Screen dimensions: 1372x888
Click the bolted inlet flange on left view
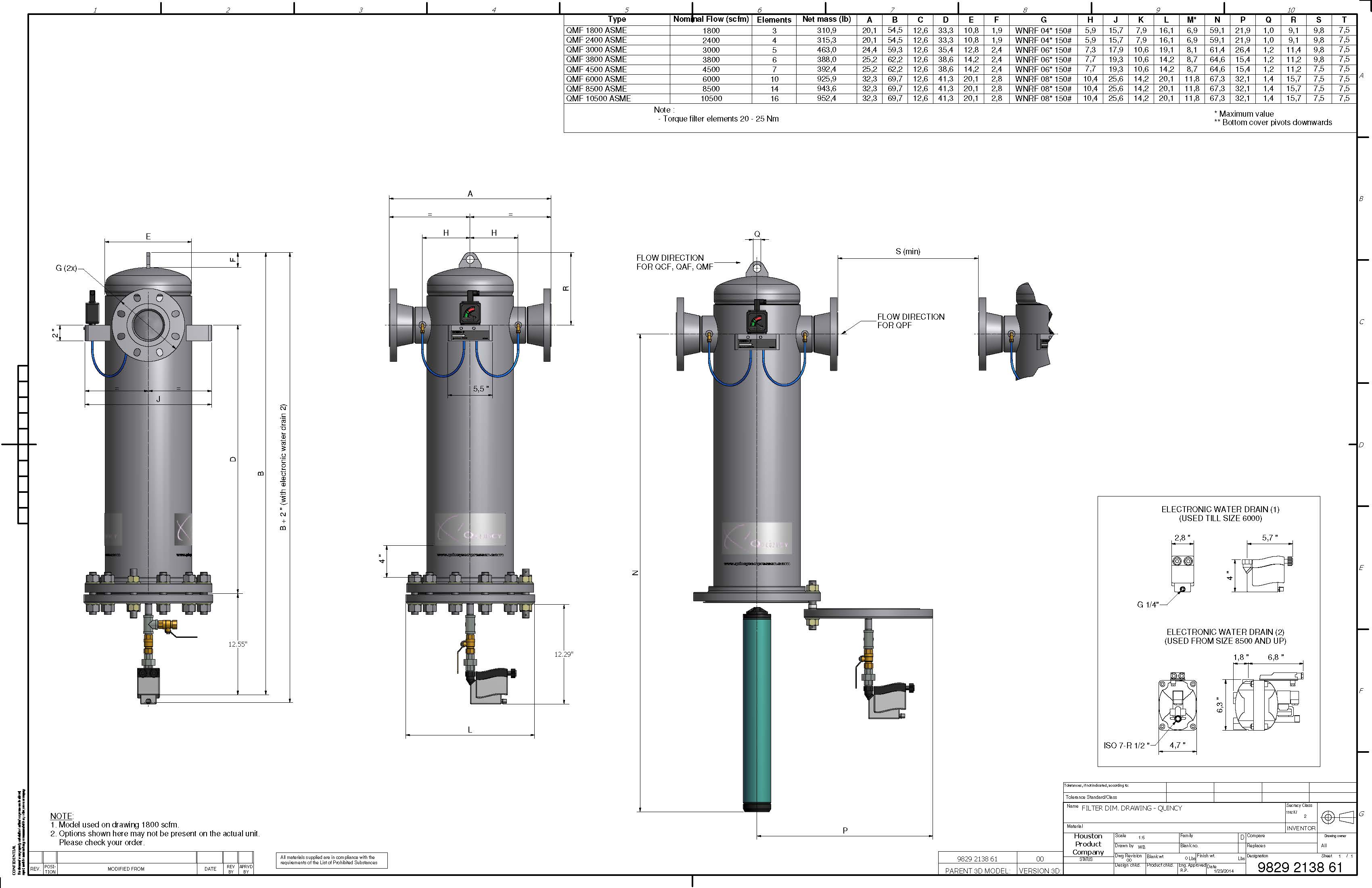(148, 325)
